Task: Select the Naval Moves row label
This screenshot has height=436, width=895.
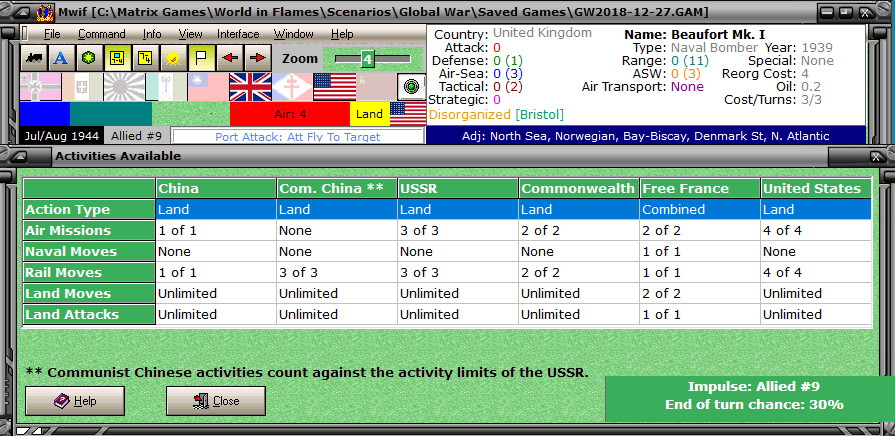Action: tap(89, 252)
